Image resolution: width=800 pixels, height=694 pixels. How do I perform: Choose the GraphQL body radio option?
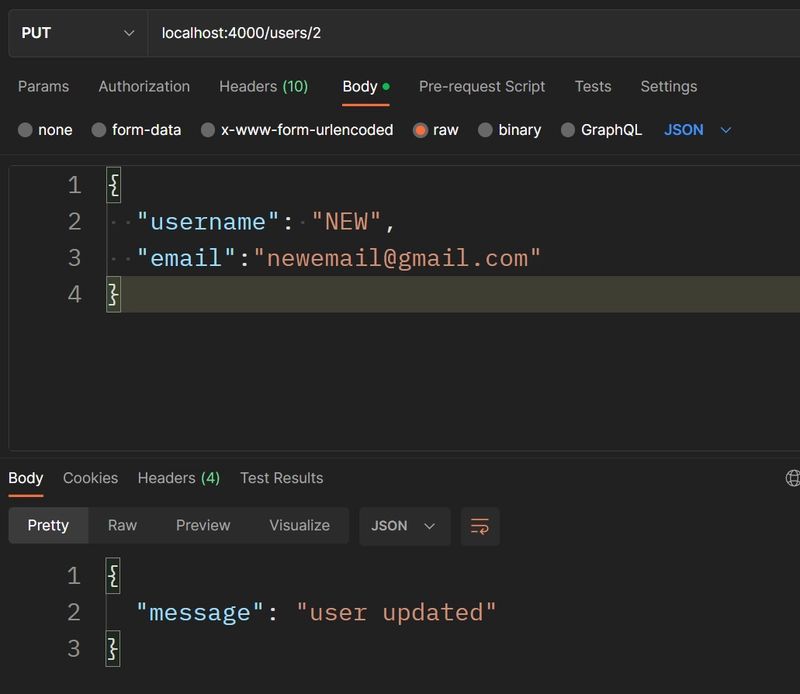tap(568, 130)
